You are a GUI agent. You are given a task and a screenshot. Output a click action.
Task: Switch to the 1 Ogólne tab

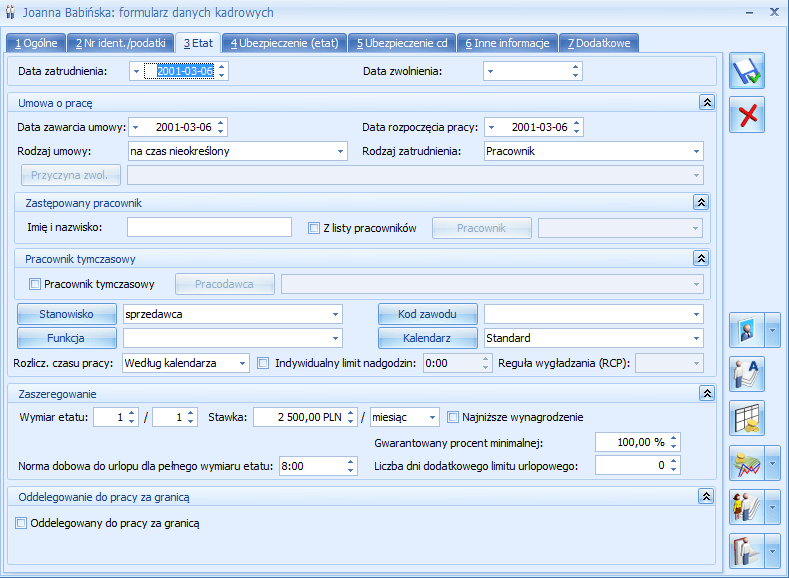click(36, 43)
